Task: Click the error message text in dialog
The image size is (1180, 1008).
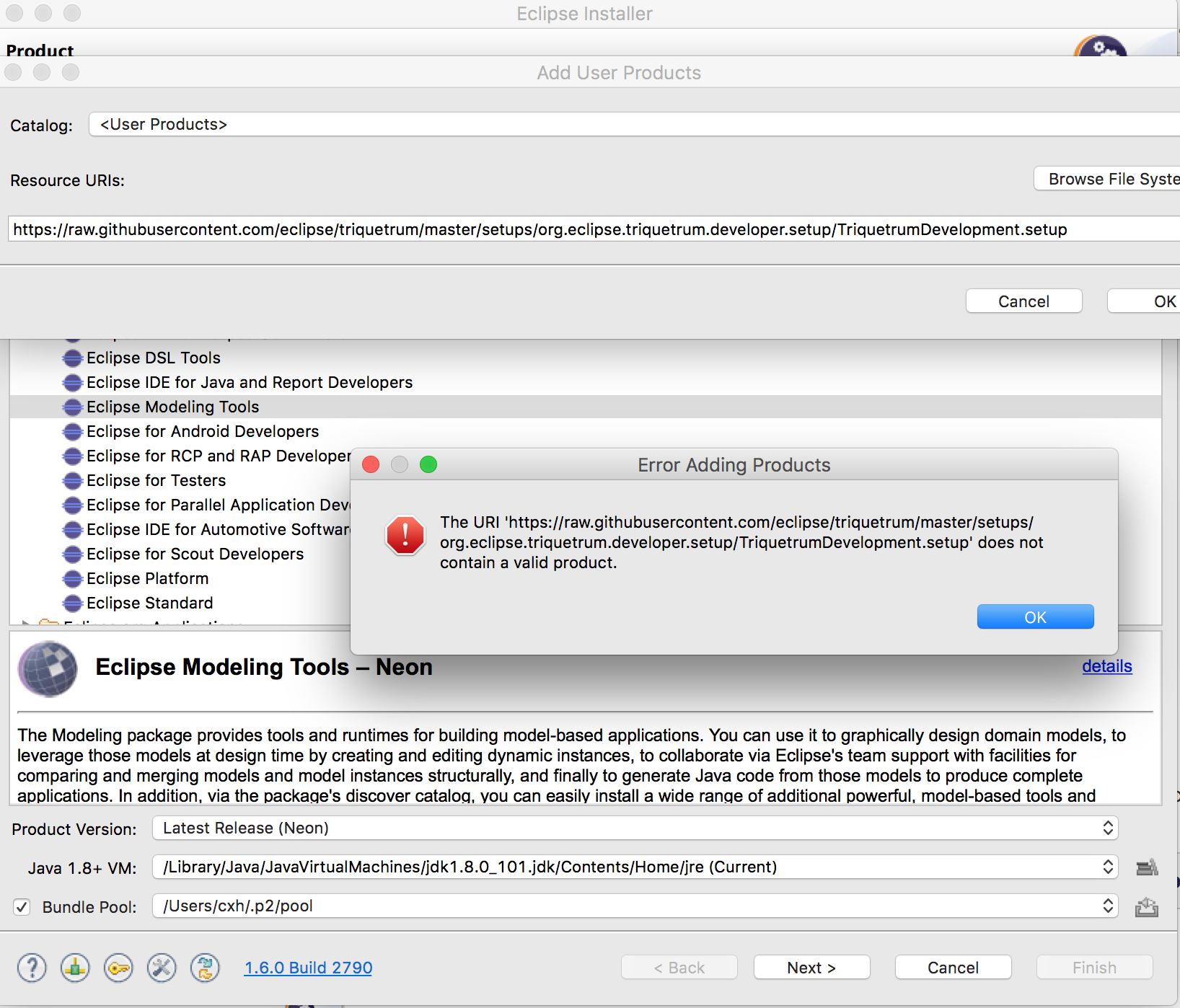Action: [741, 542]
